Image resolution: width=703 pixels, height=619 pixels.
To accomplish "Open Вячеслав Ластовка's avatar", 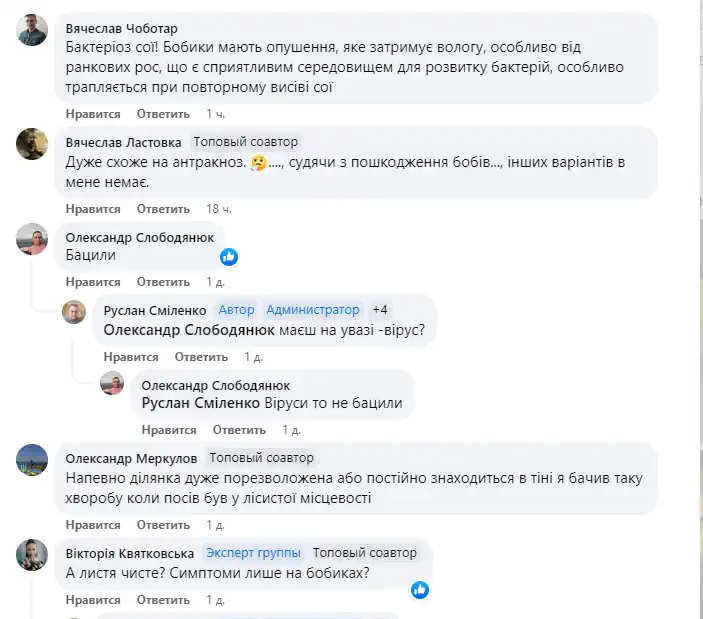I will [32, 144].
